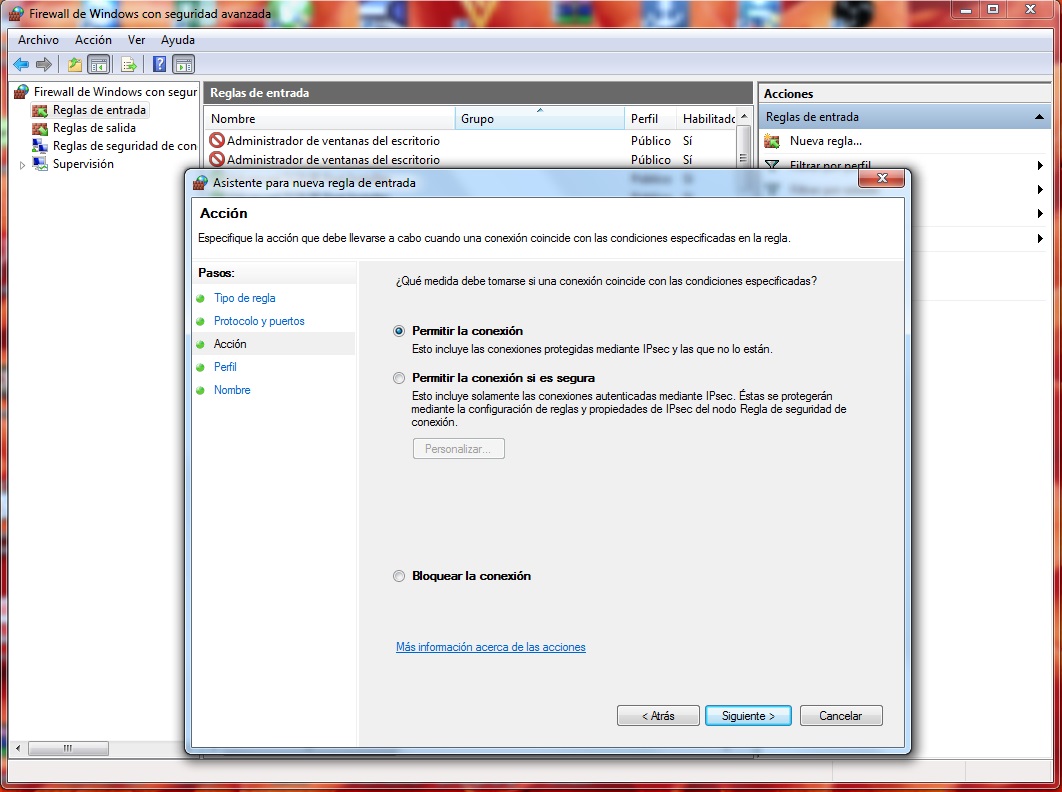Expand the Supervisión tree node
Viewport: 1062px width, 792px height.
tap(22, 165)
